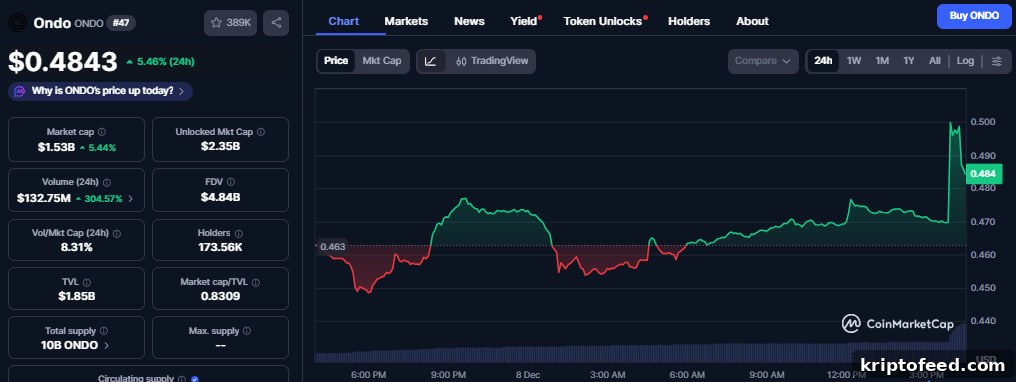Select the Price chart toggle
Screen dimensions: 1016x382
[336, 61]
